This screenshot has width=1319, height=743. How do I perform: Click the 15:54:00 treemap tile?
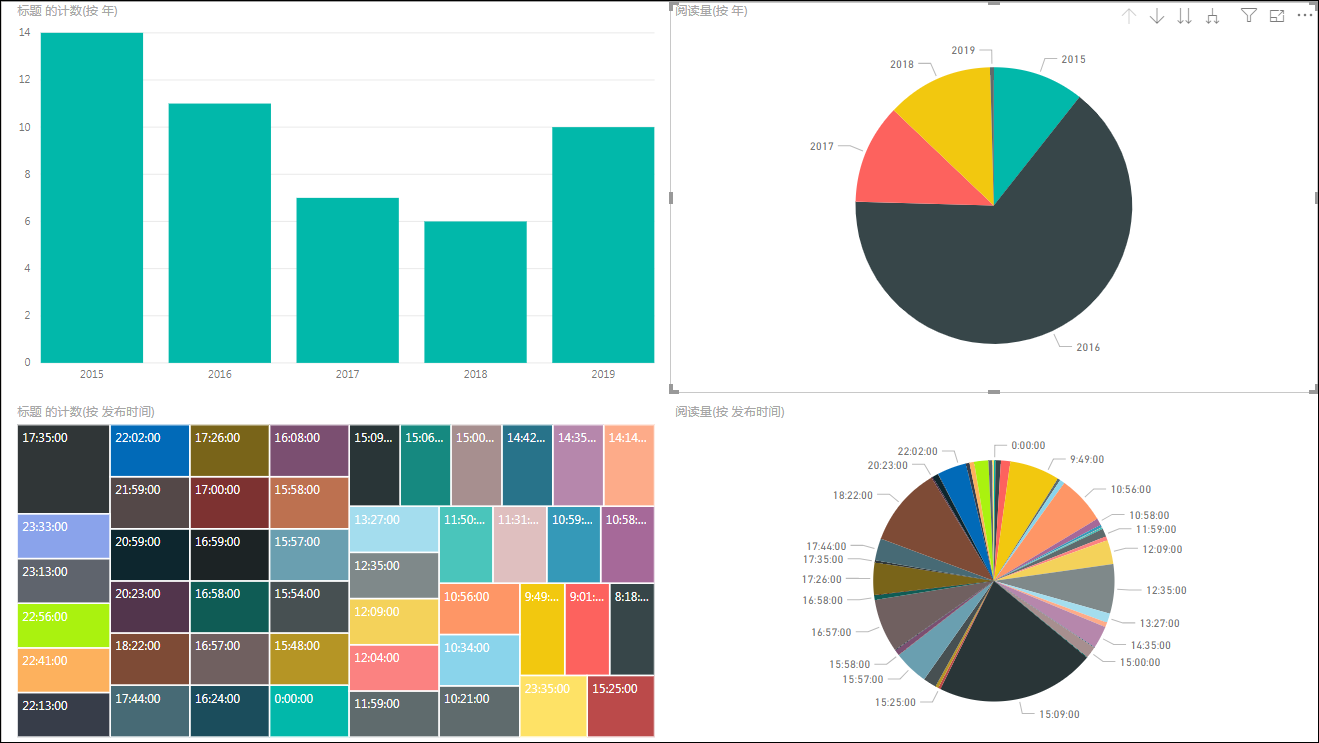[309, 606]
